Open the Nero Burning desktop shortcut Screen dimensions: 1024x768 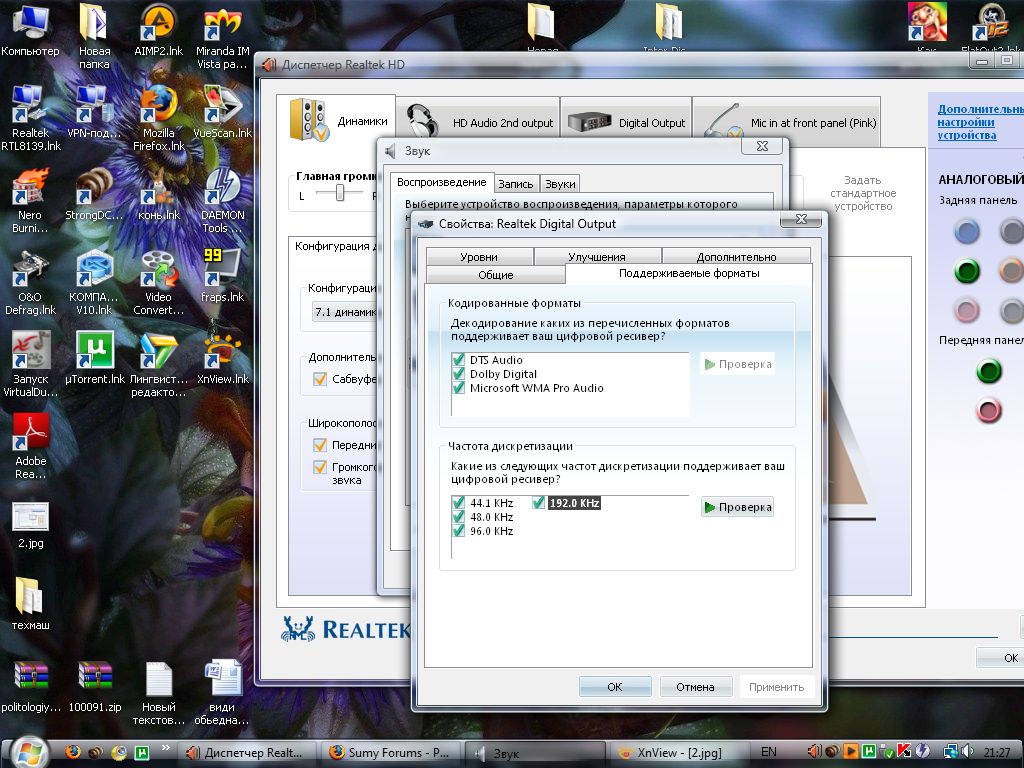(30, 187)
